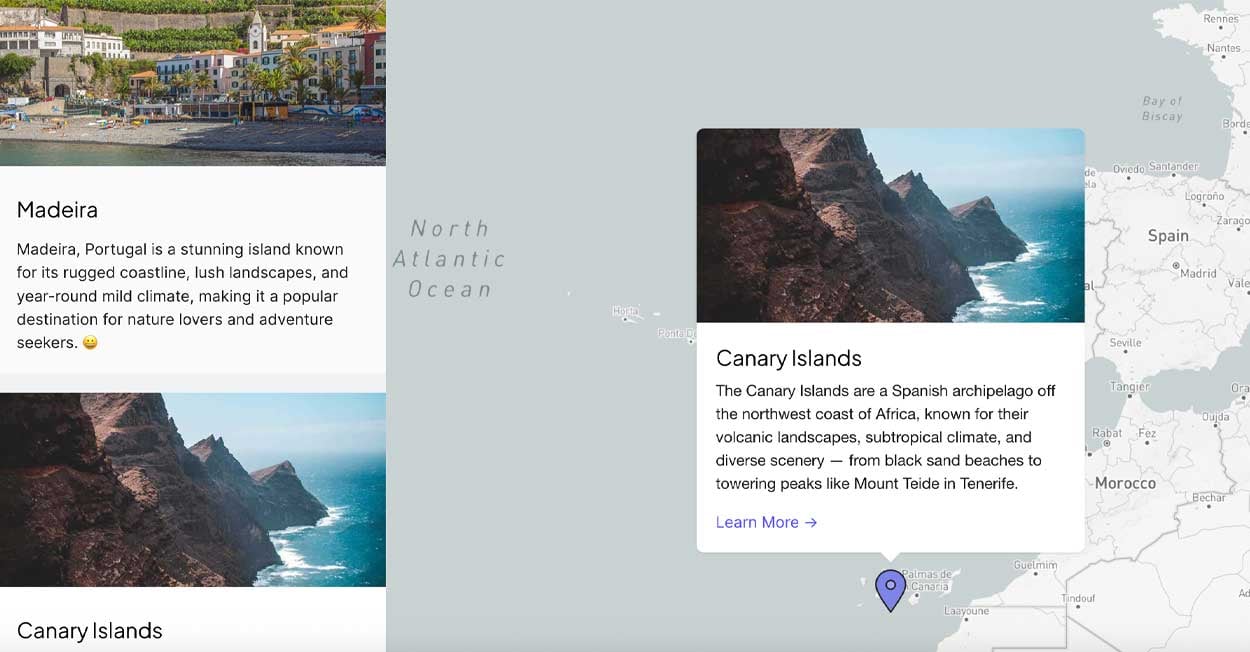The width and height of the screenshot is (1250, 652).
Task: Click the Canary Islands cliff photo in sidebar
Action: tap(192, 489)
